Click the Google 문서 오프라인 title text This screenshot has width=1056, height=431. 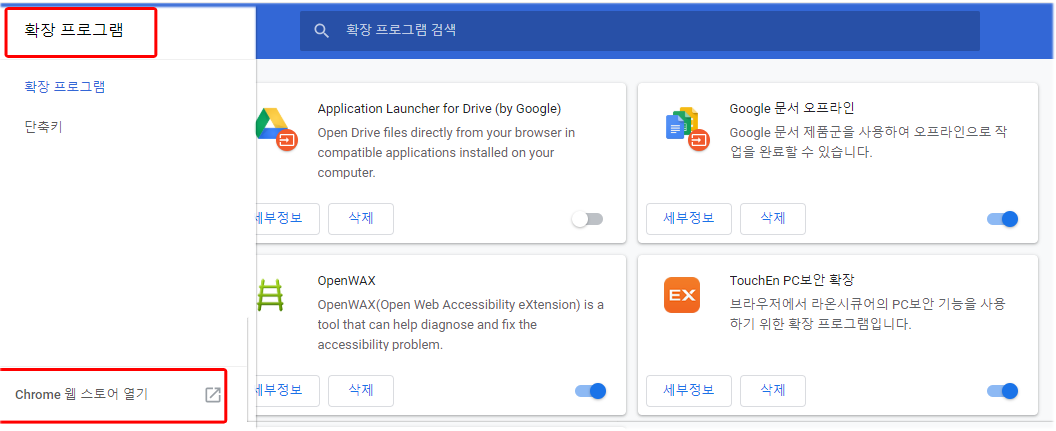pos(792,108)
